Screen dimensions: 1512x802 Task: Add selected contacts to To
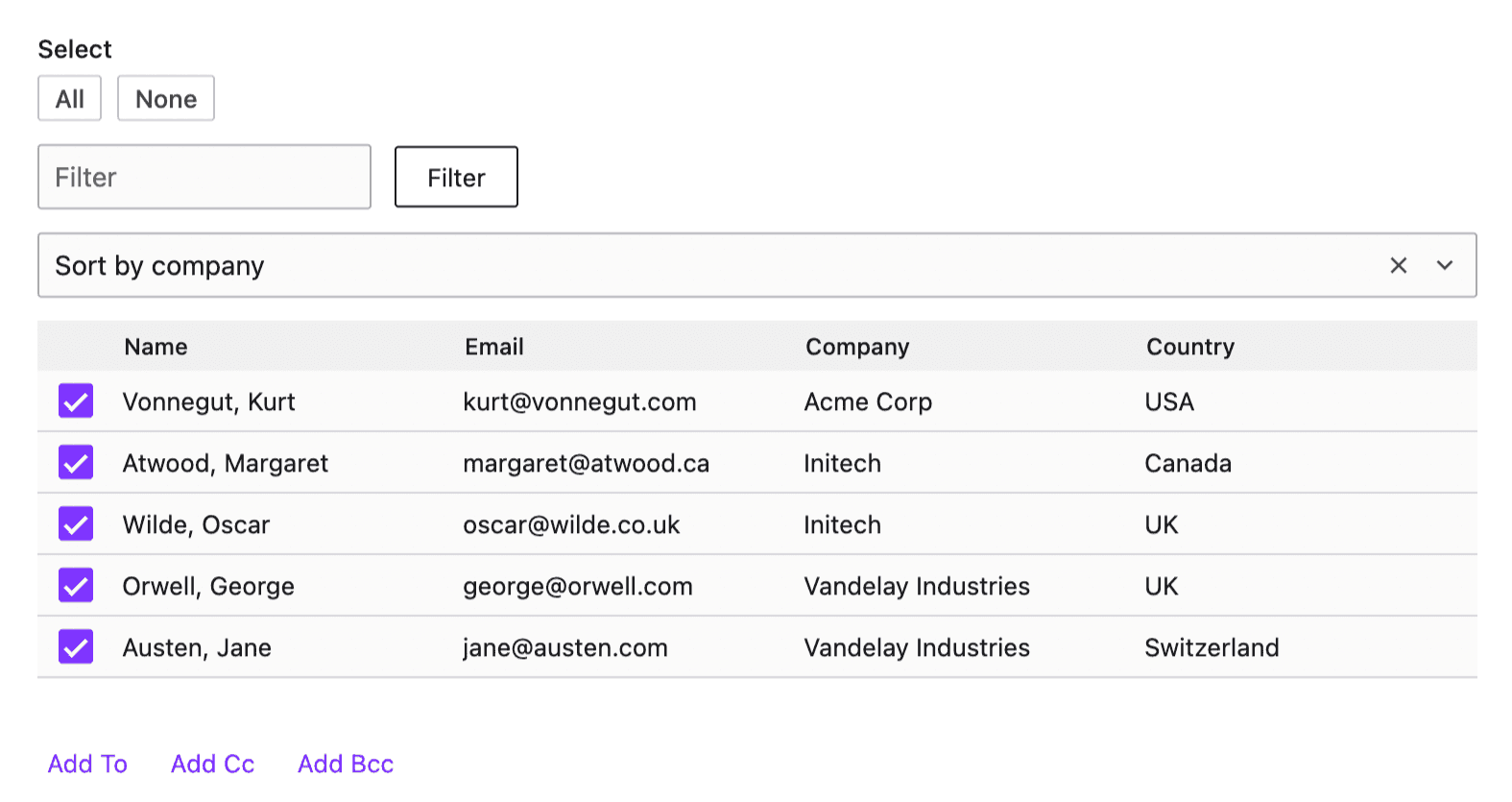pyautogui.click(x=87, y=764)
